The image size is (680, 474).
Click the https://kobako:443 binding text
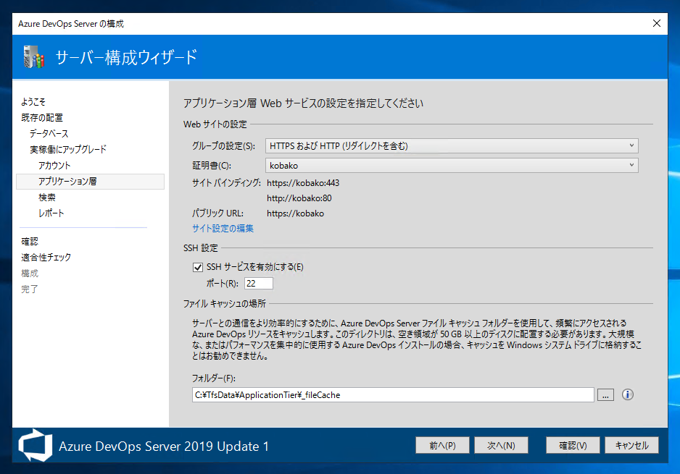point(303,183)
